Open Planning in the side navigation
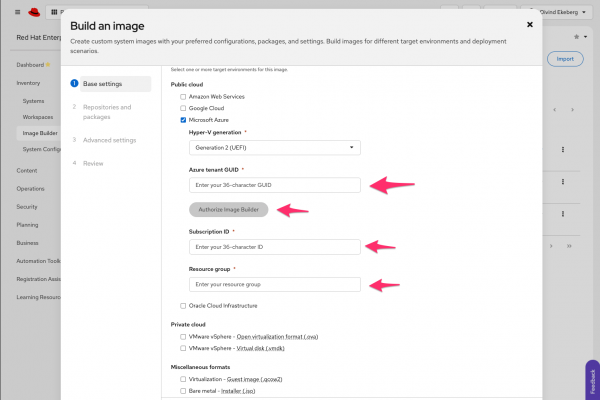The width and height of the screenshot is (600, 400). coord(27,225)
